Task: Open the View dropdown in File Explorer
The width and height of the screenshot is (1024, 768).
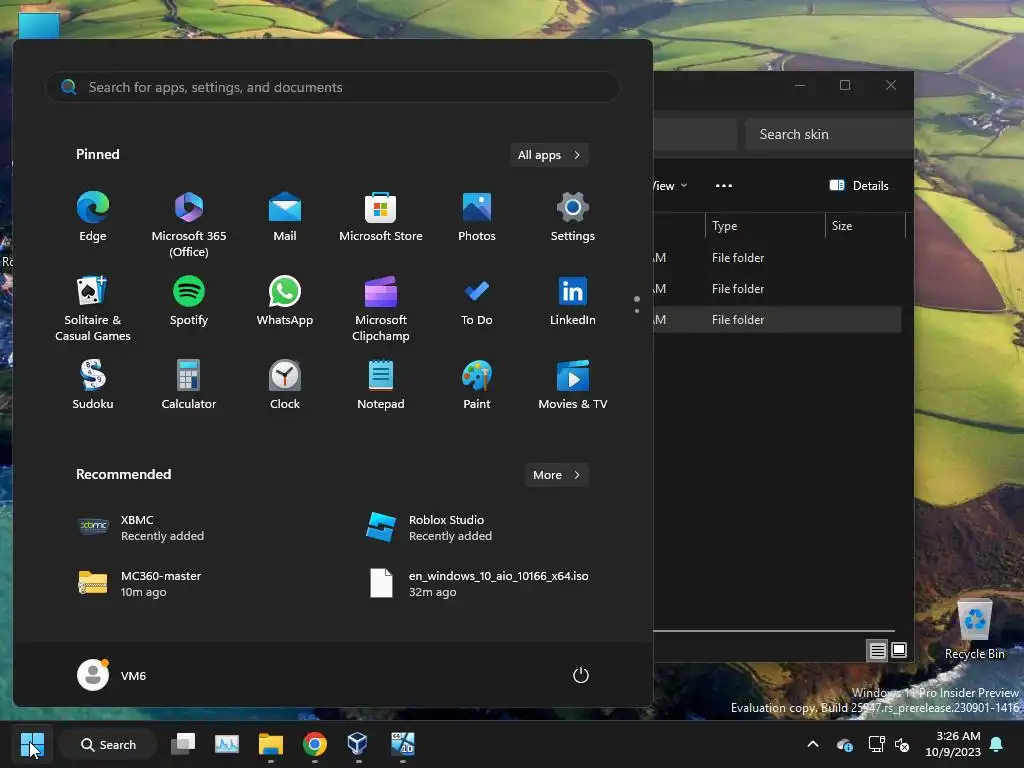Action: tap(670, 185)
